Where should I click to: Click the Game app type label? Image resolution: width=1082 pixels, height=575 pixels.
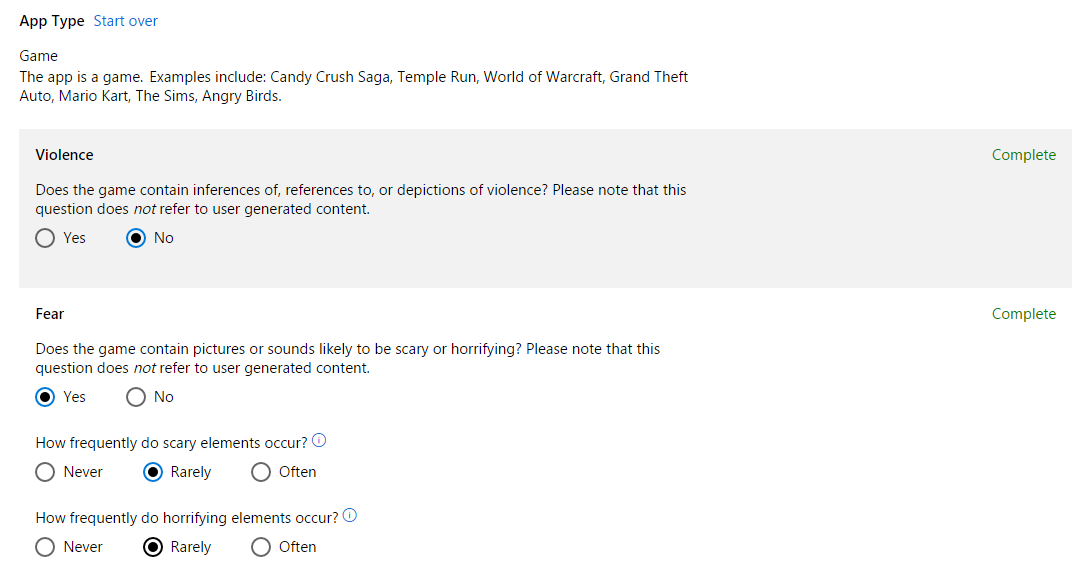click(x=39, y=56)
